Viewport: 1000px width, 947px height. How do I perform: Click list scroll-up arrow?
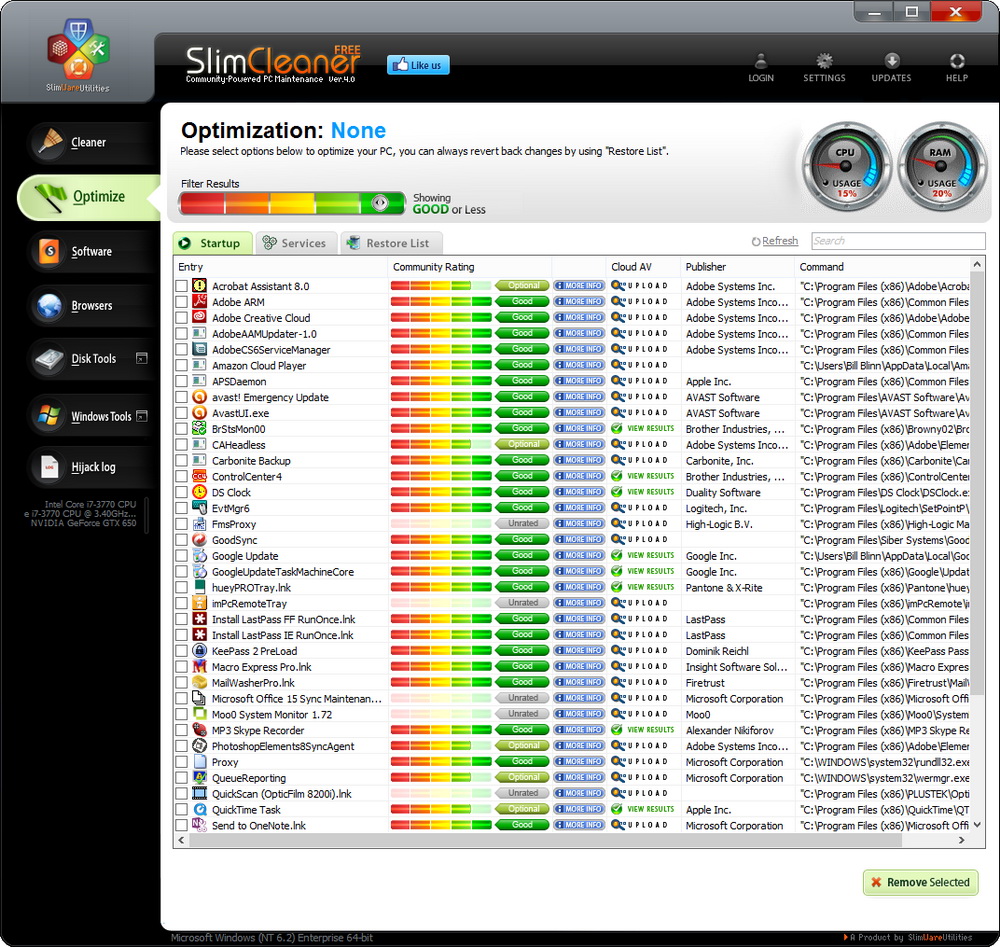point(977,264)
